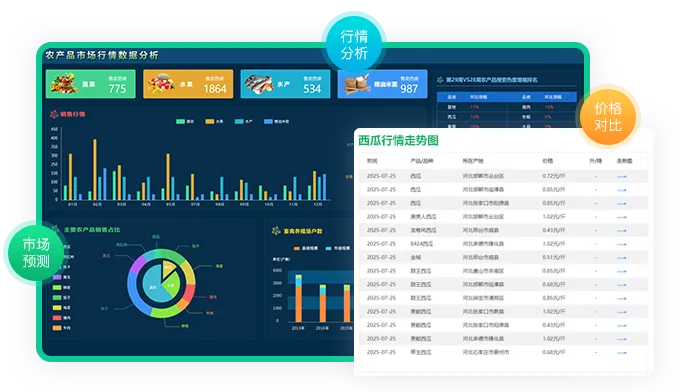Open trend arrow for the 河北唐山市丰南区 row
The height and width of the screenshot is (392, 680).
pyautogui.click(x=621, y=271)
